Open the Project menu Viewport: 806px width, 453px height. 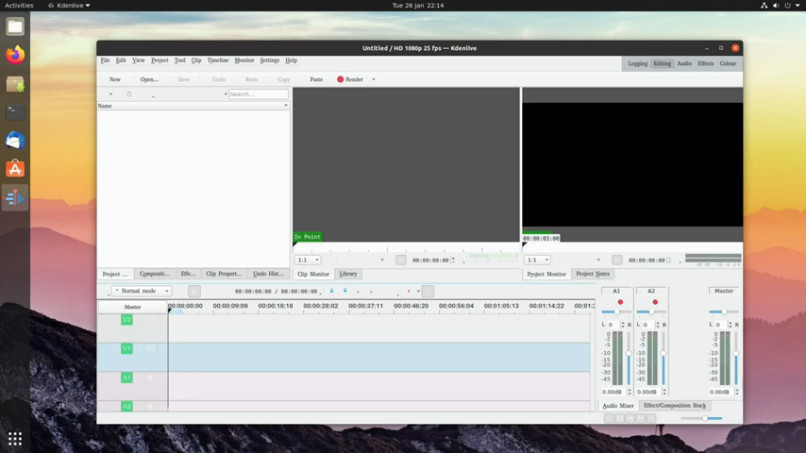coord(159,60)
